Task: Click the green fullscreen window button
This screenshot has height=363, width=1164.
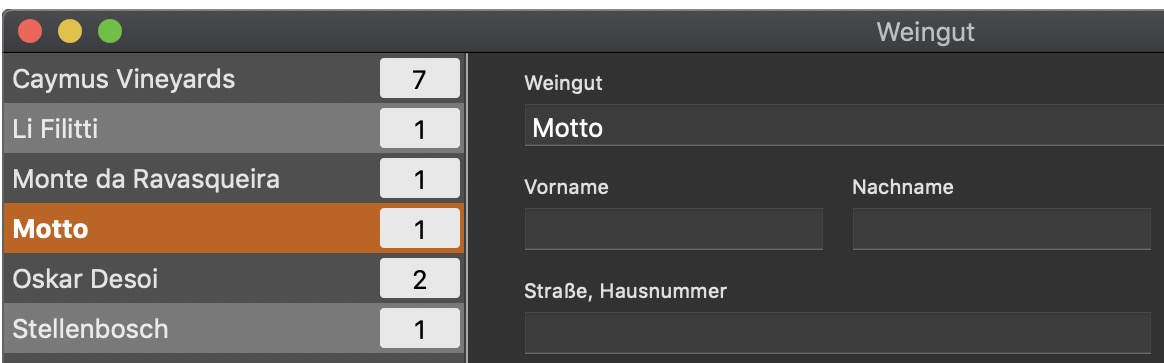Action: (110, 32)
